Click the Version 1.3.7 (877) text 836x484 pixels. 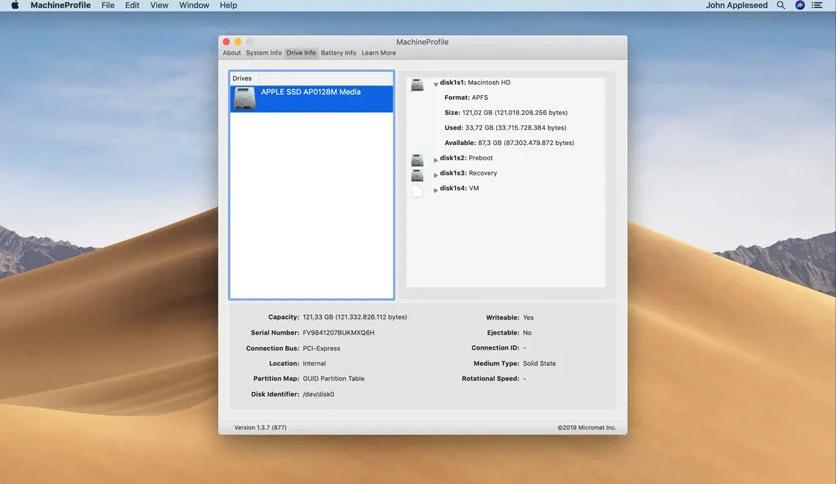[x=260, y=427]
